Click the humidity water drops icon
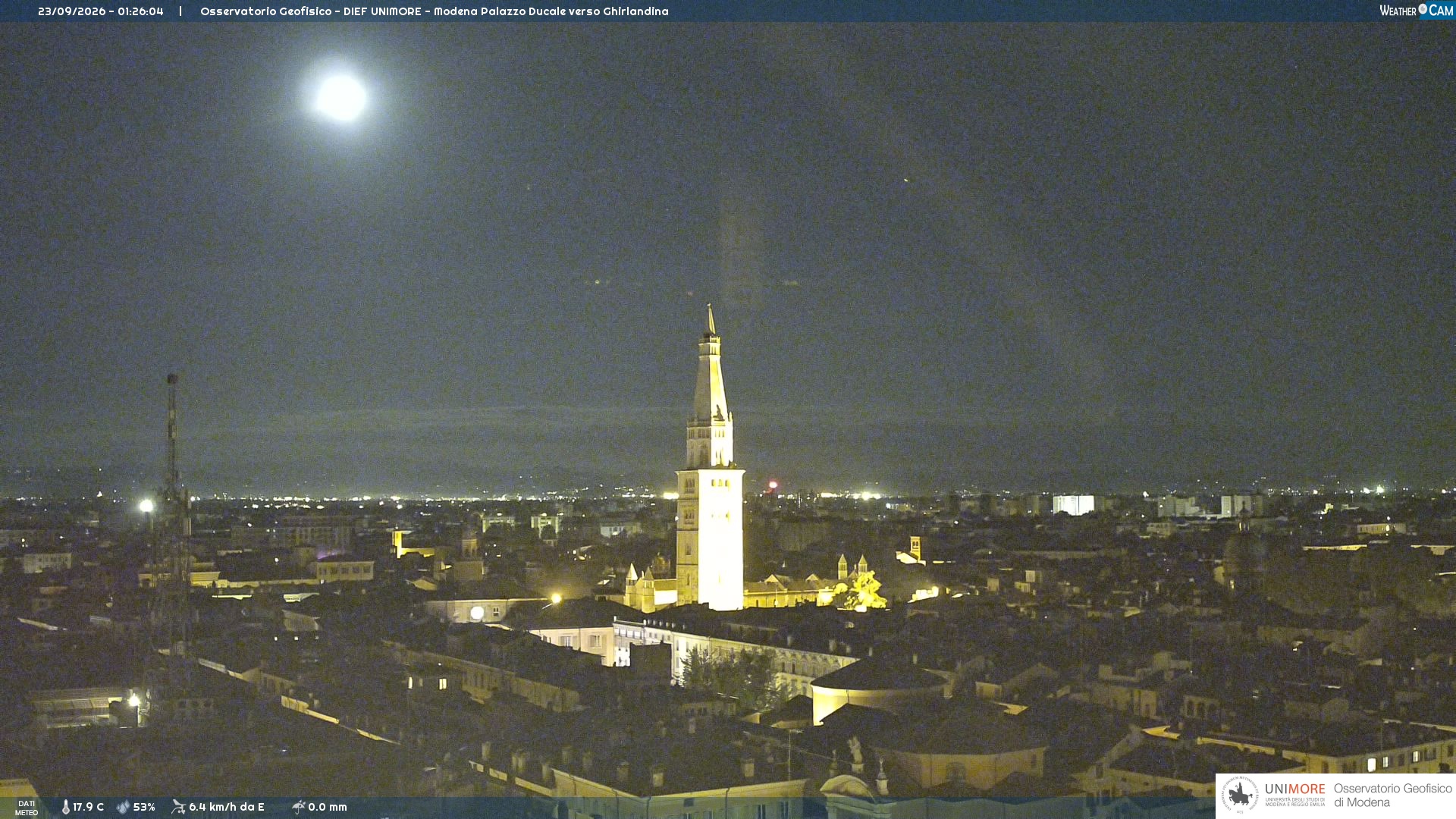Screen dimensions: 1456x819 123,807
